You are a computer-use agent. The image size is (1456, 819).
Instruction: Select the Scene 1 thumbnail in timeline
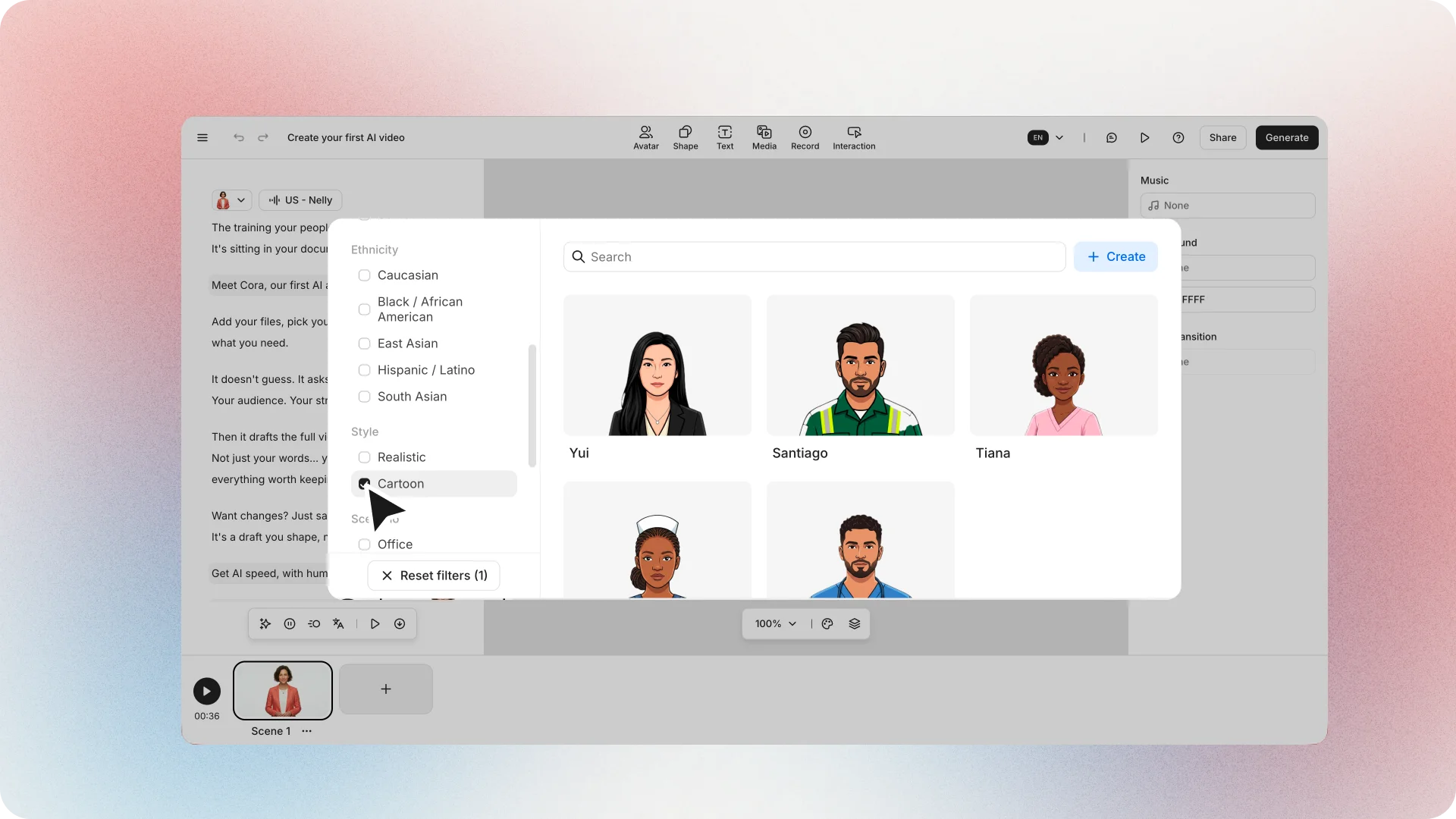coord(283,690)
